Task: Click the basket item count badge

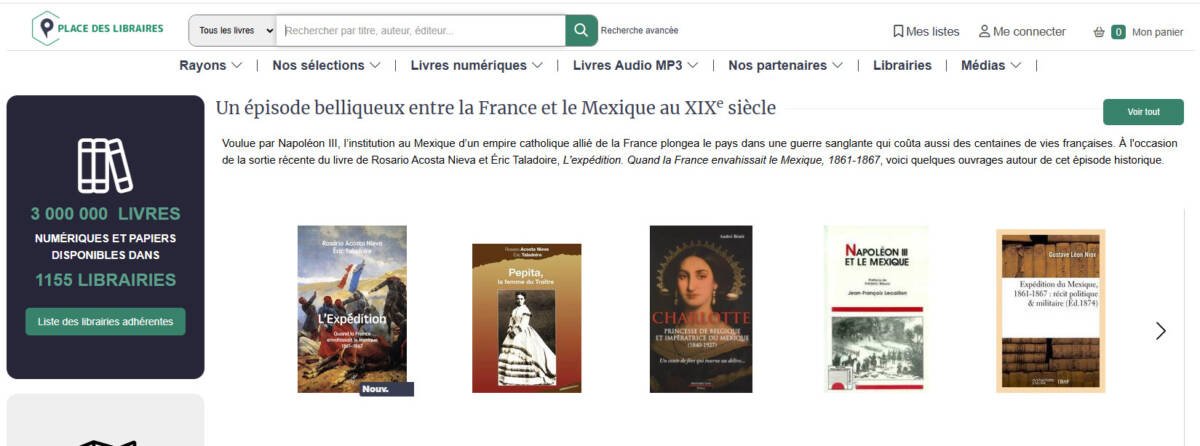Action: coord(1119,32)
